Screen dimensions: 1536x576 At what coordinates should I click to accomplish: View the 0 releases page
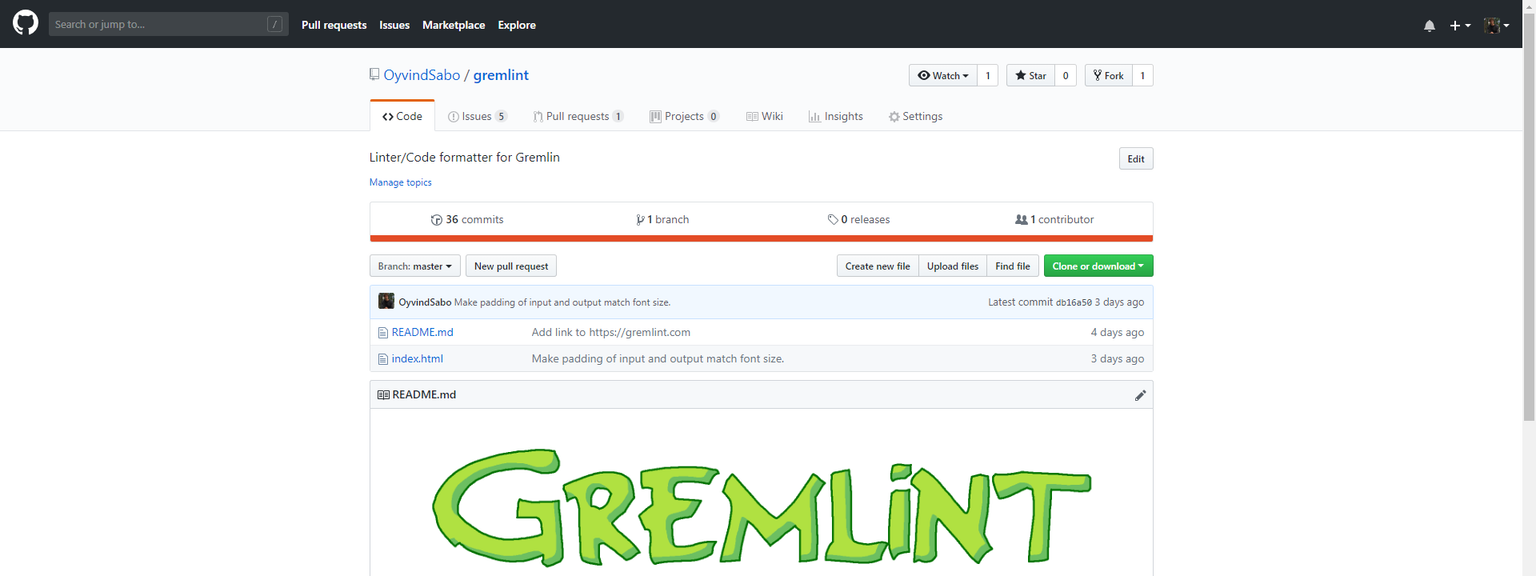pyautogui.click(x=858, y=219)
